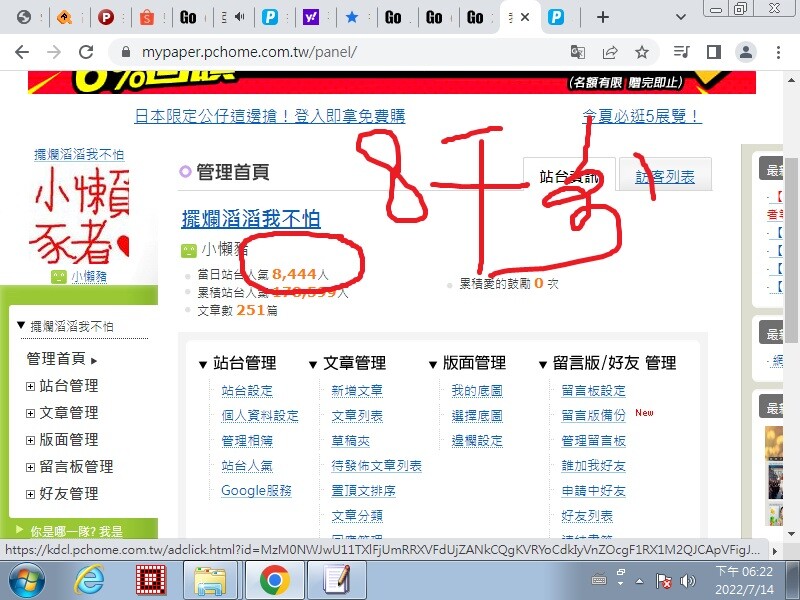Click the Share this page icon
The image size is (800, 600).
[x=610, y=52]
